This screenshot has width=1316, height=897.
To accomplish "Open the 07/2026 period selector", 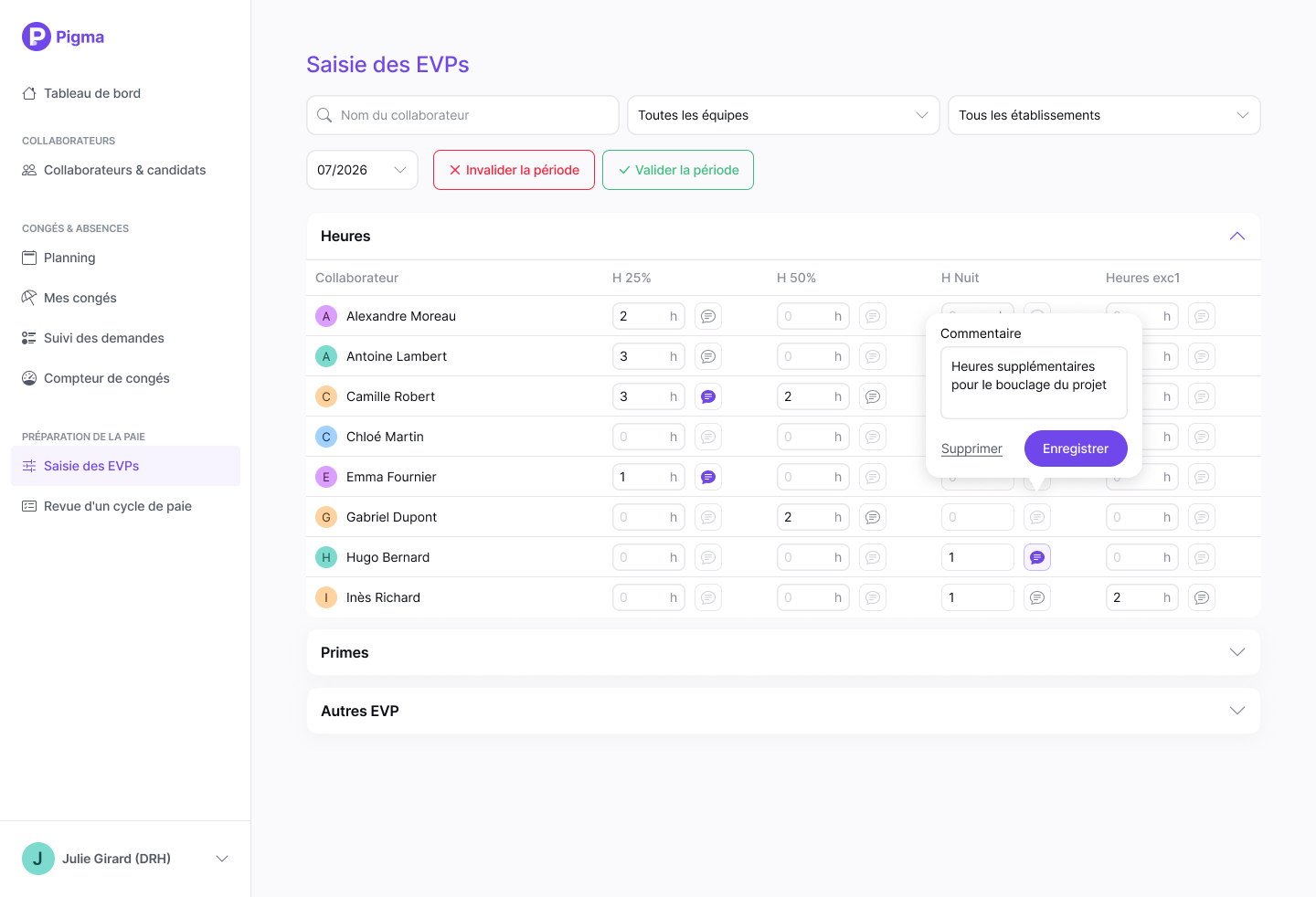I will tap(362, 170).
